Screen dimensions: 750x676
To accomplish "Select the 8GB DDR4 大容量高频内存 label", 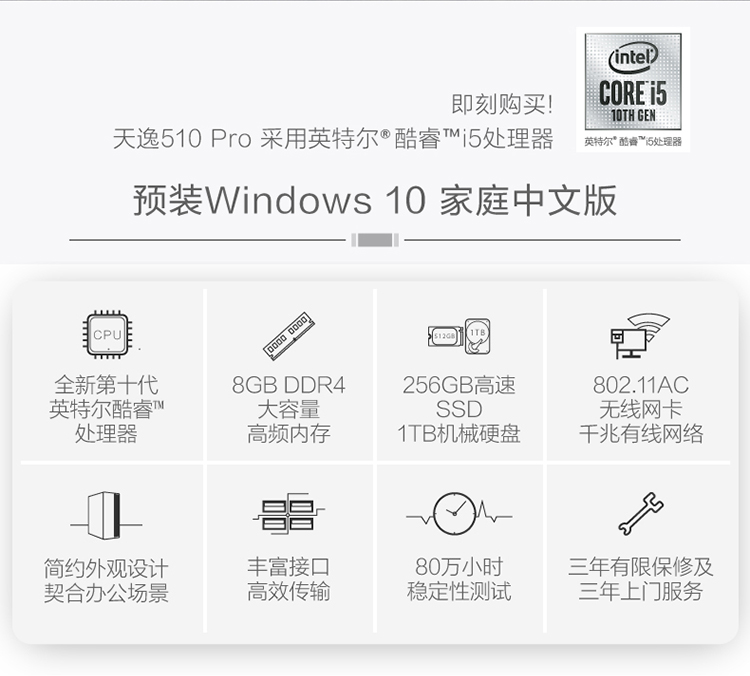I will point(288,409).
